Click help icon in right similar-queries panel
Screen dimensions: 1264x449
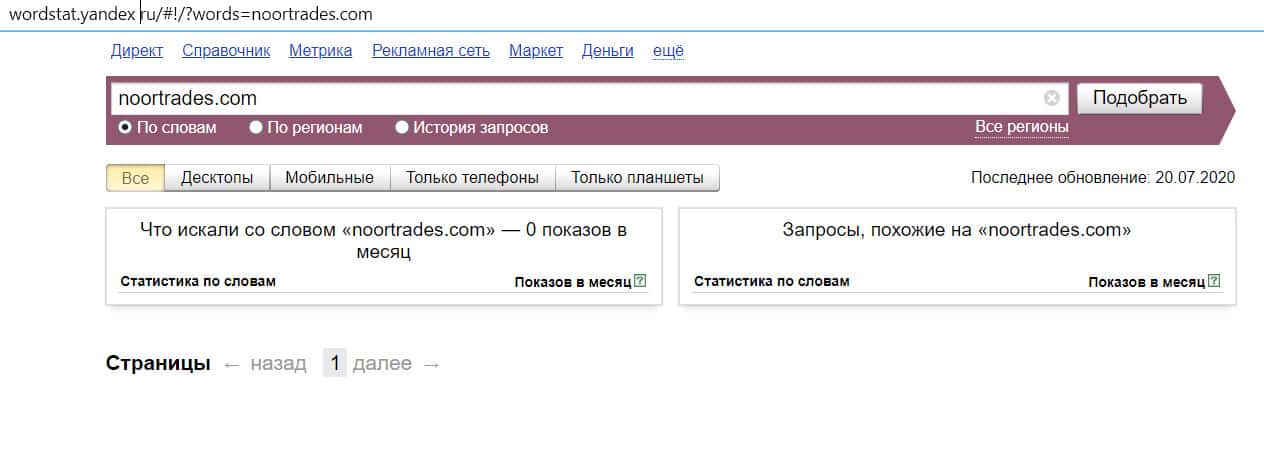(x=1214, y=282)
